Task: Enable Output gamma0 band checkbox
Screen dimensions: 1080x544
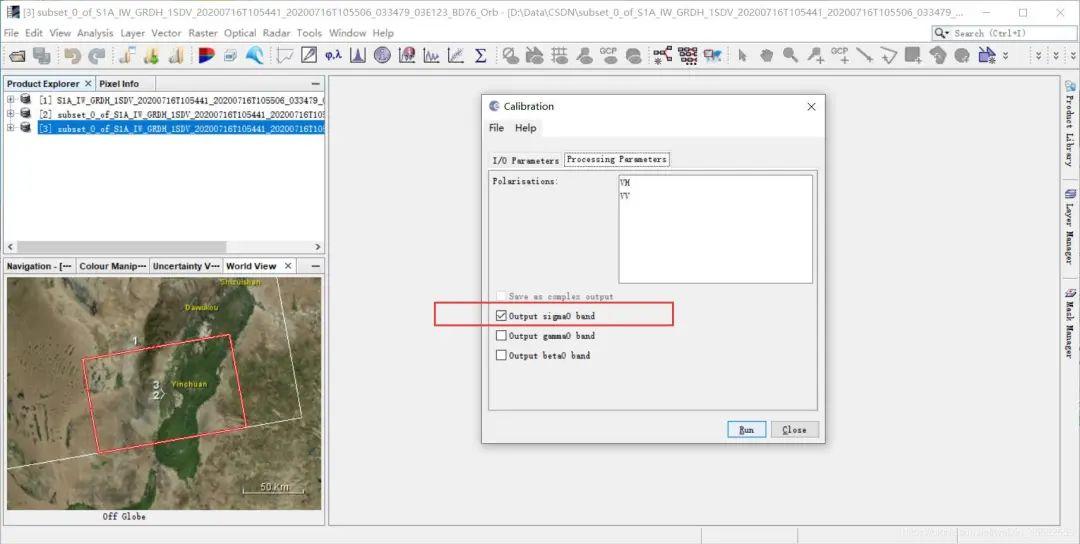Action: pos(501,336)
